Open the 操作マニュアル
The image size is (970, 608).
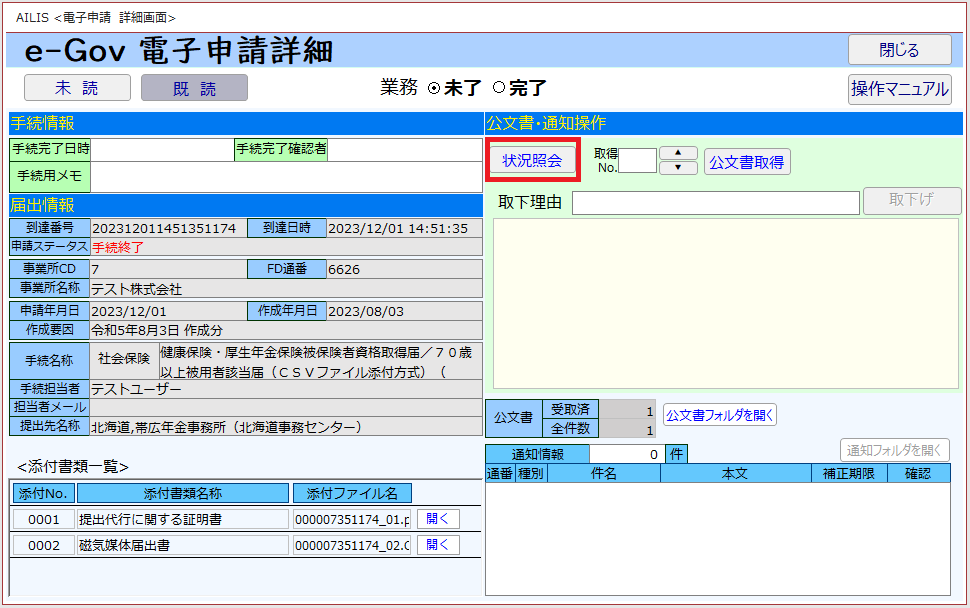pyautogui.click(x=899, y=89)
